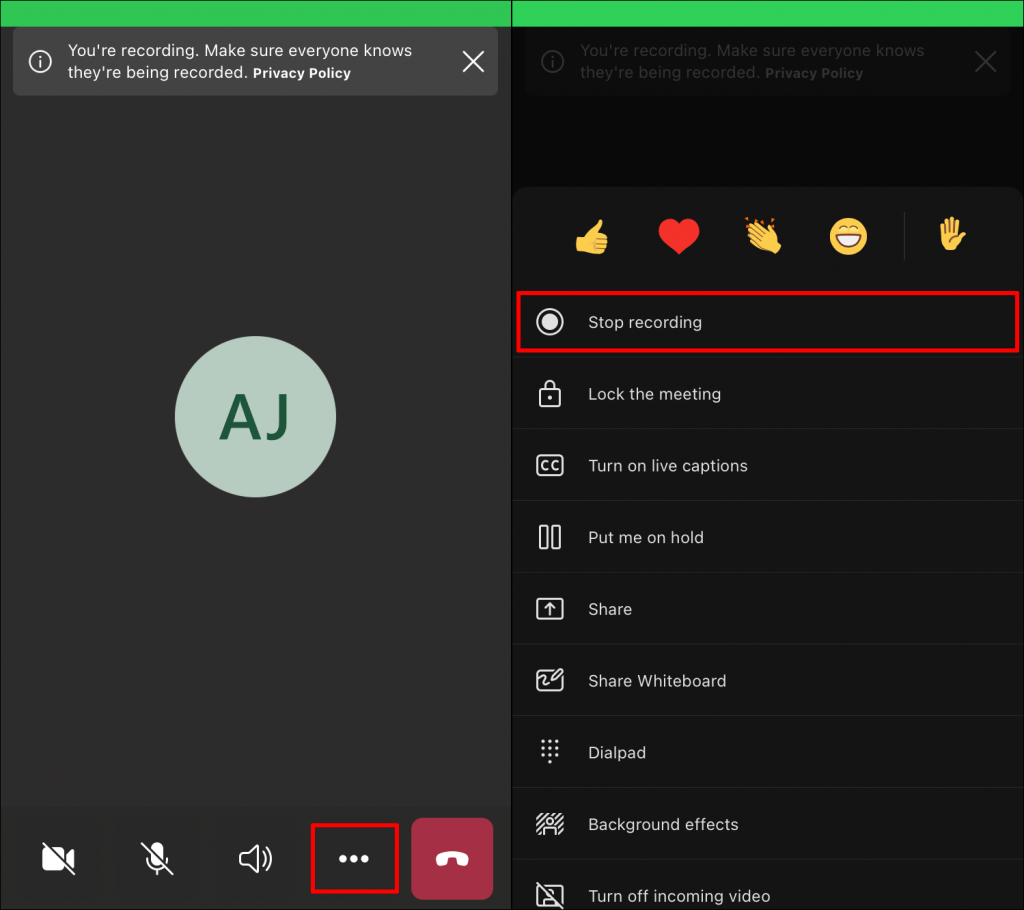Lock the meeting
Screen dimensions: 1024x910
tap(654, 394)
